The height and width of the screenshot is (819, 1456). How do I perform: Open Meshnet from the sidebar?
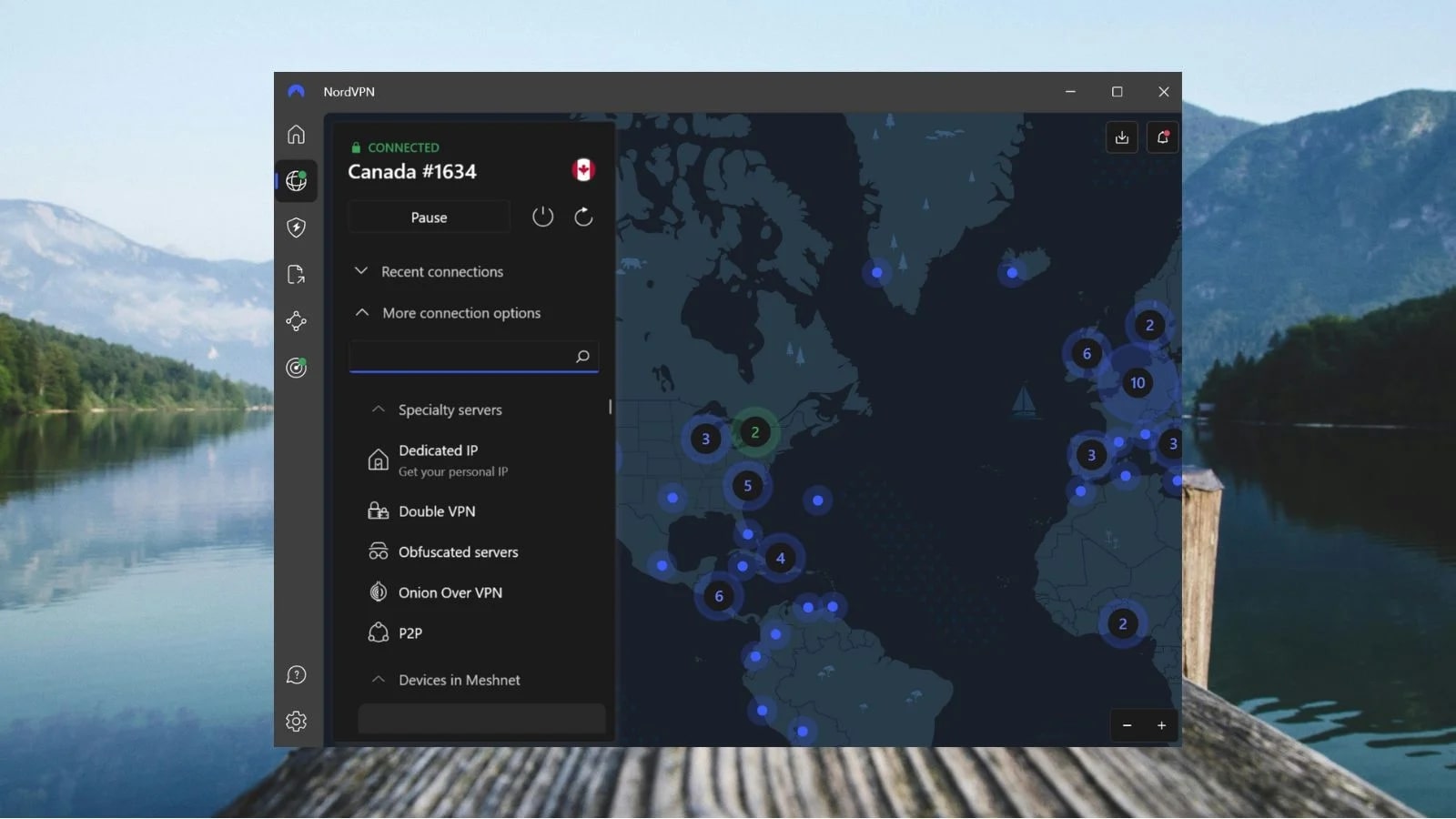pyautogui.click(x=296, y=320)
